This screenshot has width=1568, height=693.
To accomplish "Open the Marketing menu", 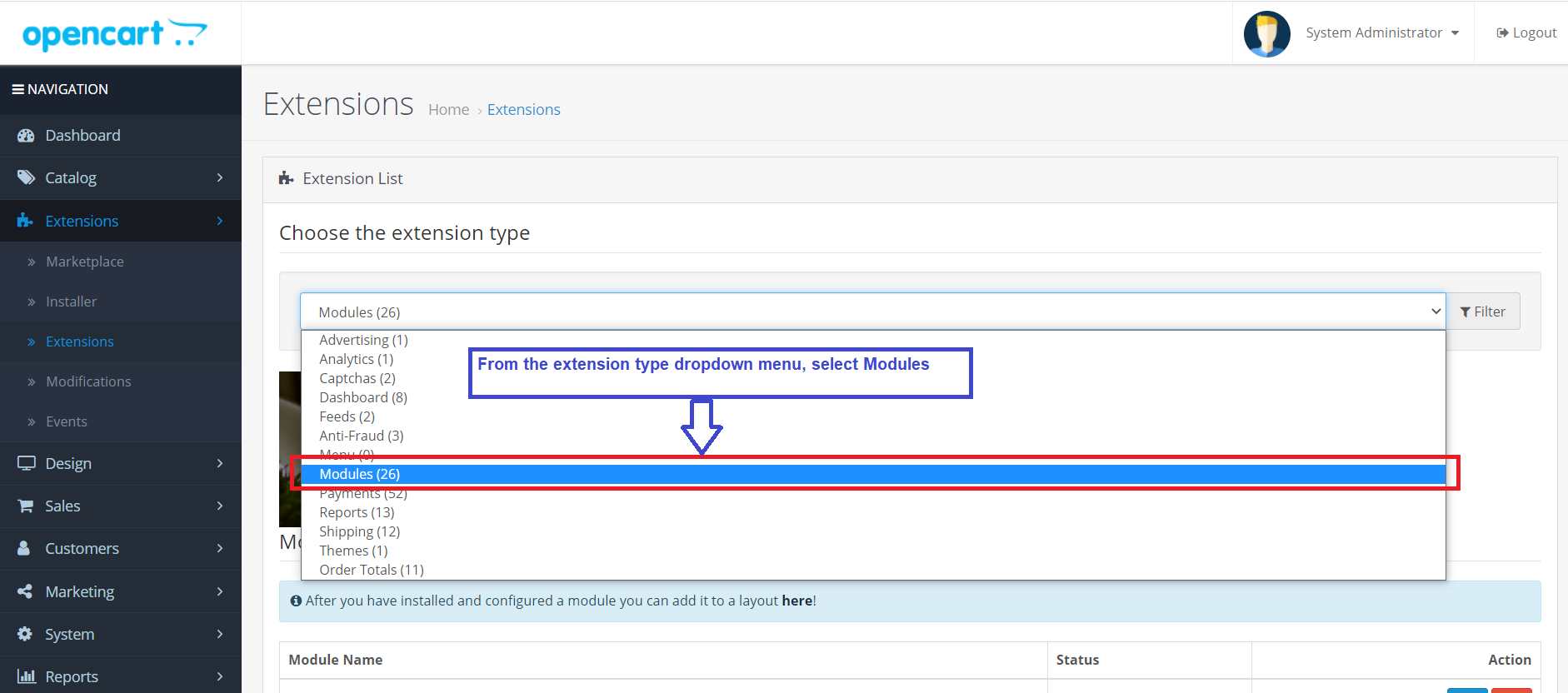I will [x=121, y=591].
